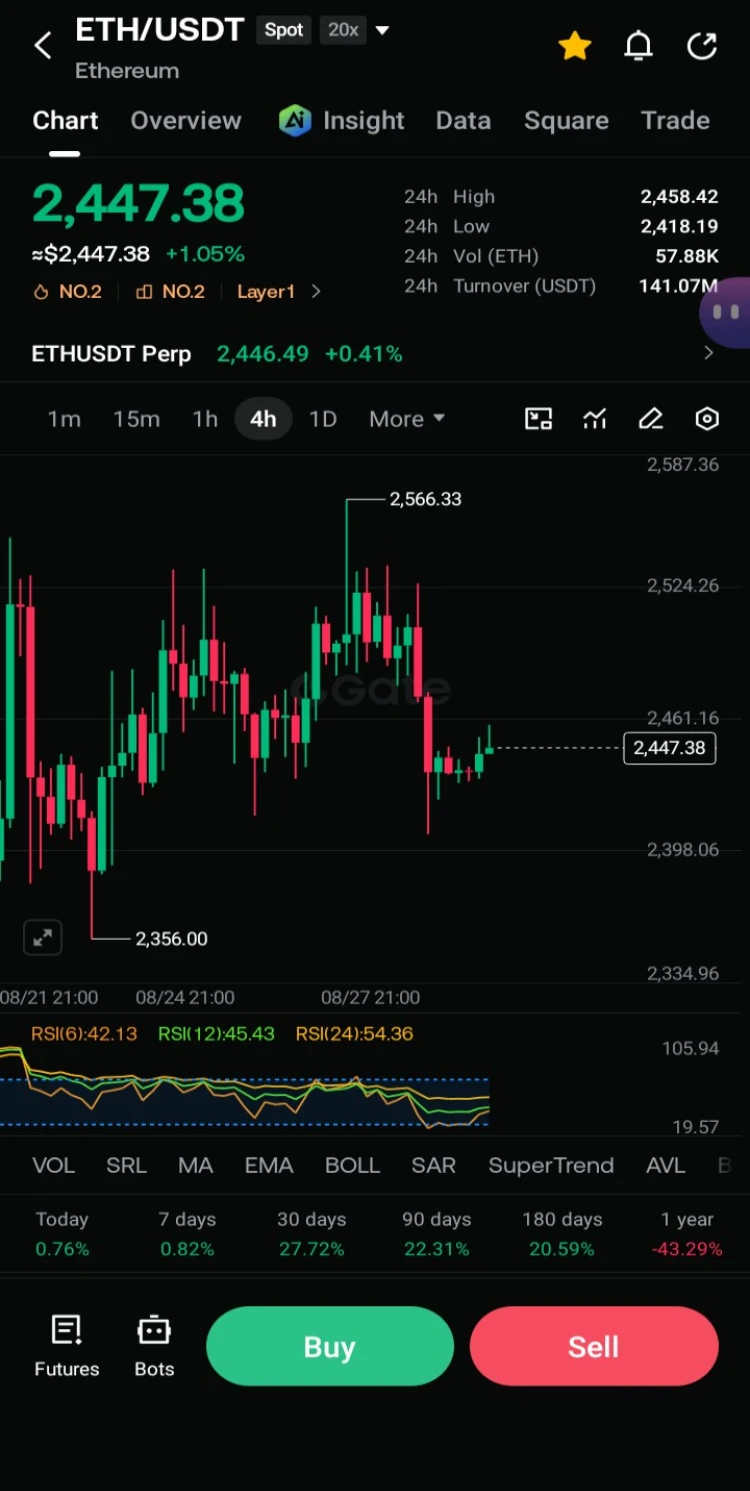Image resolution: width=750 pixels, height=1491 pixels.
Task: Enable the VOL indicator
Action: 53,1165
